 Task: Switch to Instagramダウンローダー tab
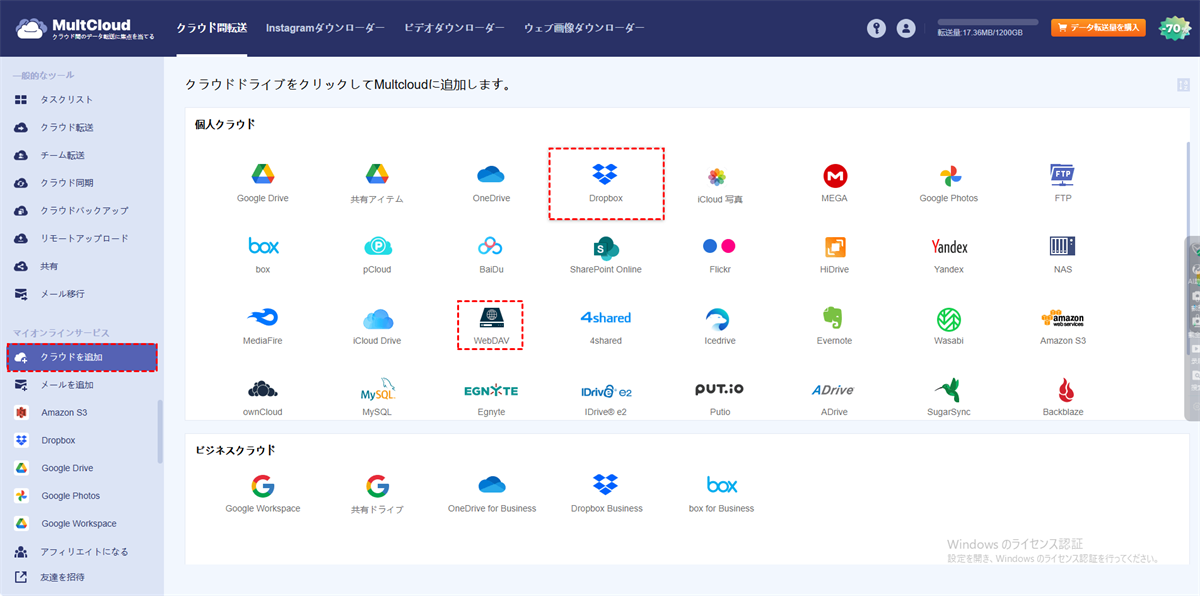[x=325, y=28]
